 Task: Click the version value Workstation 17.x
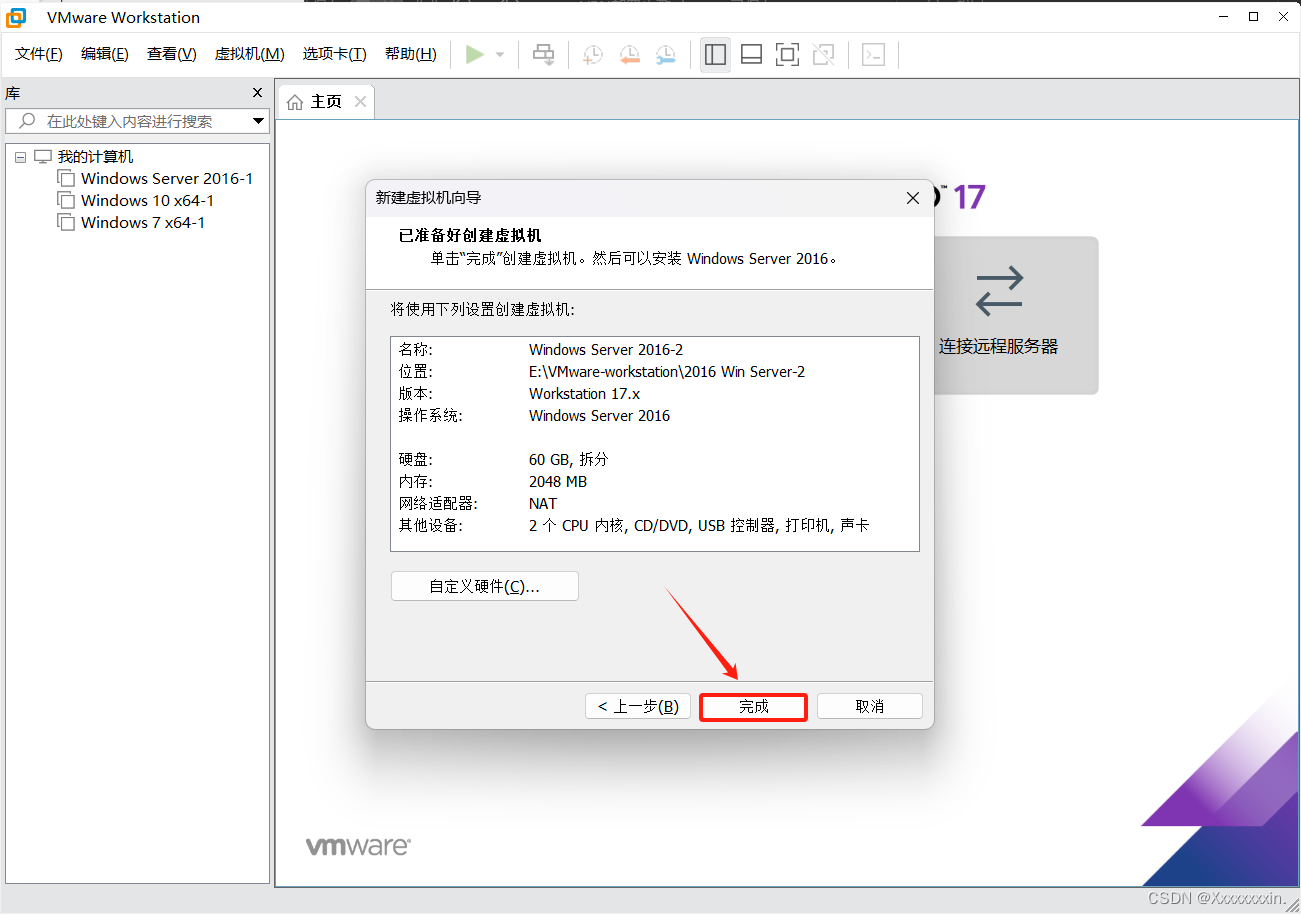[x=584, y=394]
